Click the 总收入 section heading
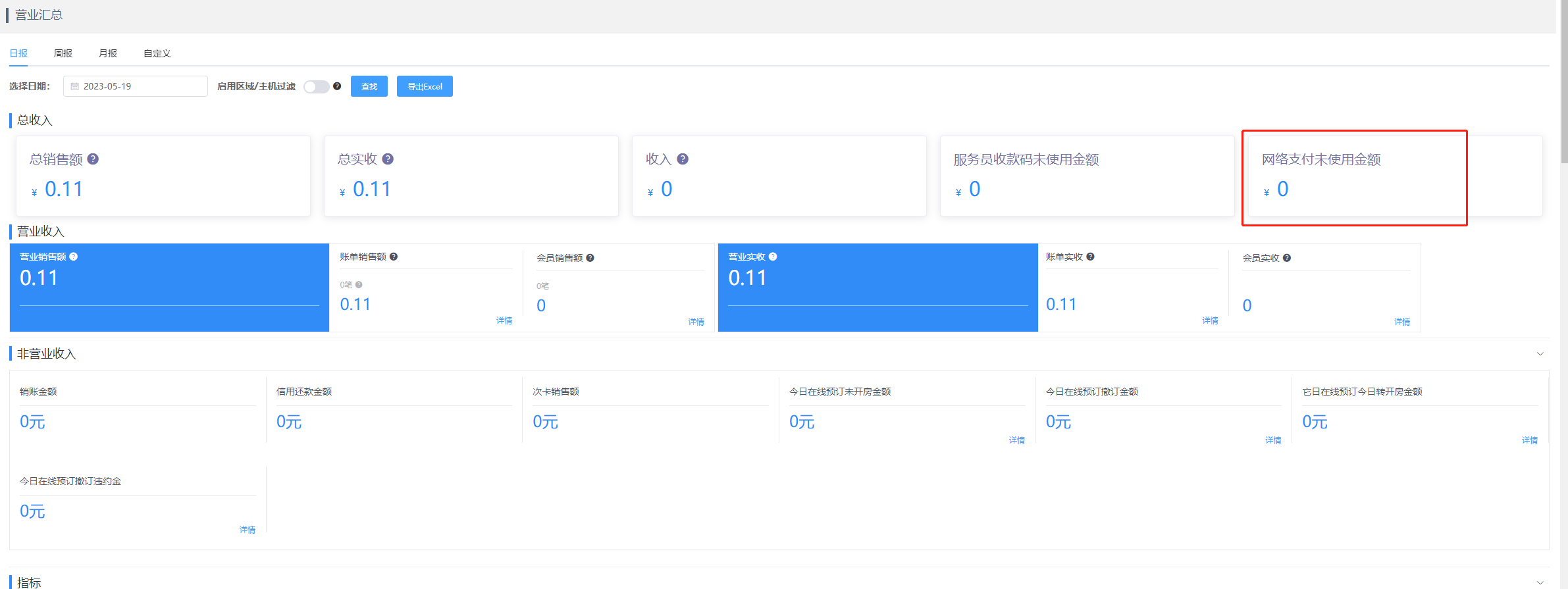The image size is (1568, 589). click(34, 120)
